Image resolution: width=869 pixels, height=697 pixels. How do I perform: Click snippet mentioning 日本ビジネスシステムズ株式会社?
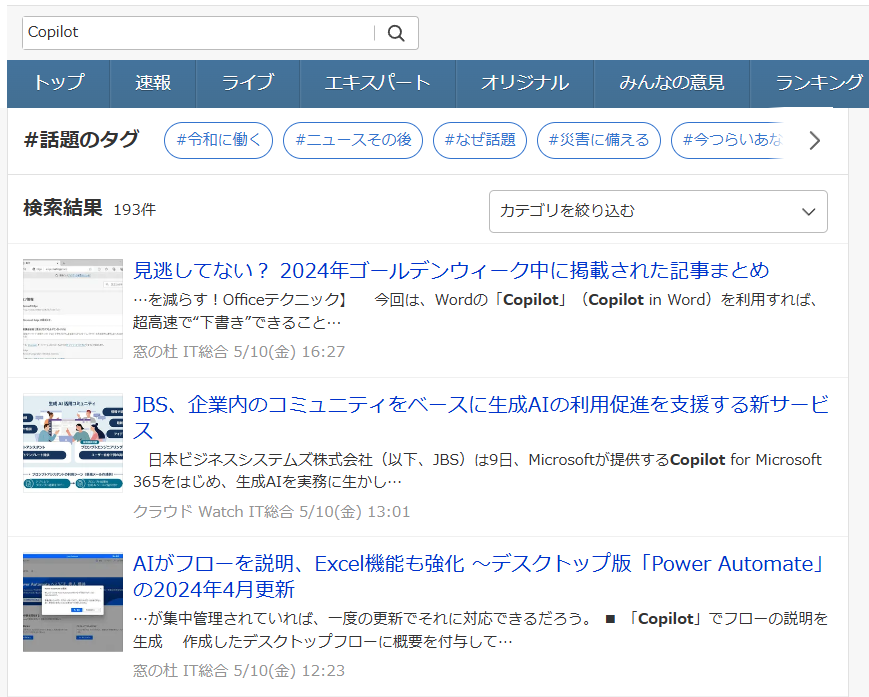[477, 470]
